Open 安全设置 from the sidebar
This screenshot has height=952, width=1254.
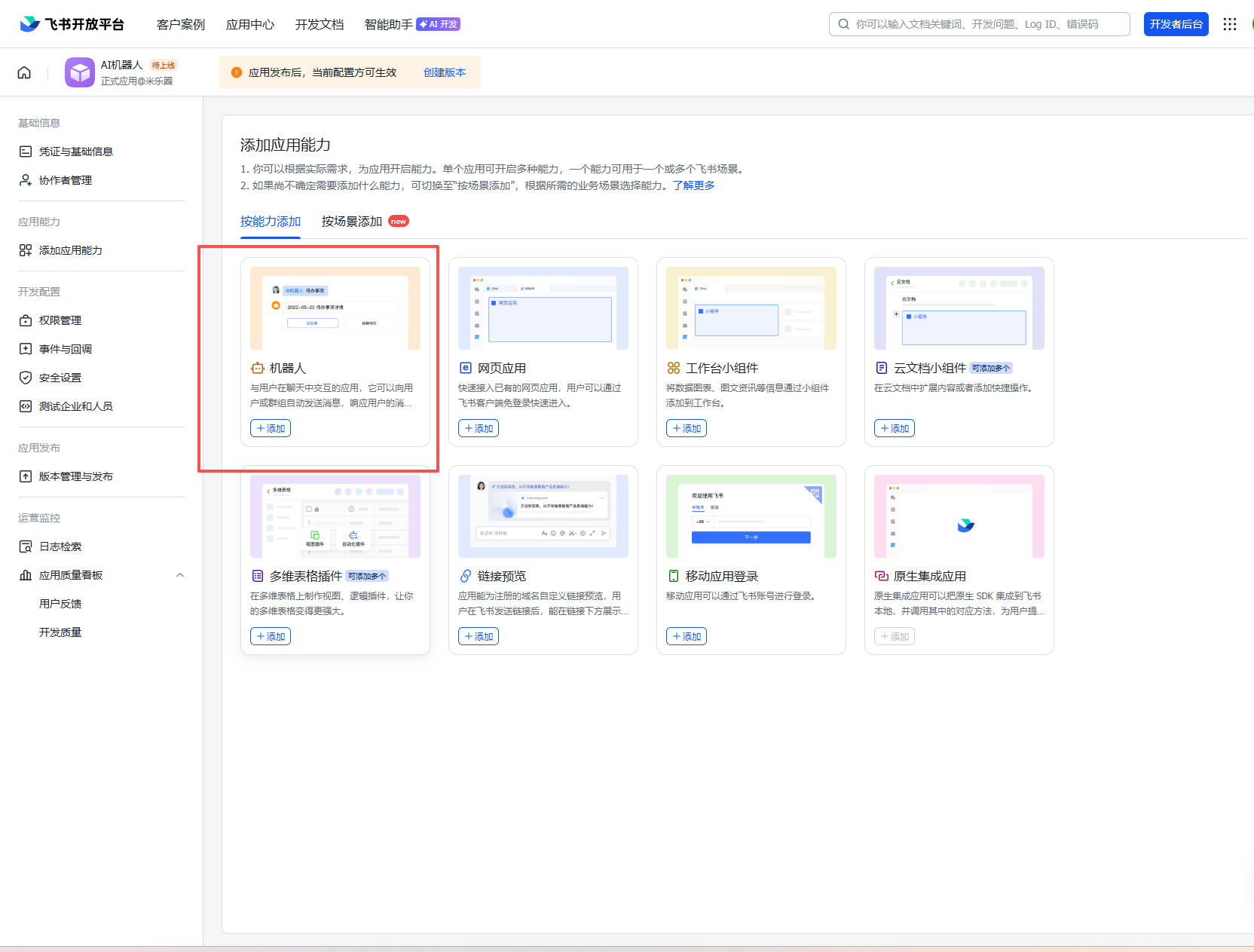[60, 378]
